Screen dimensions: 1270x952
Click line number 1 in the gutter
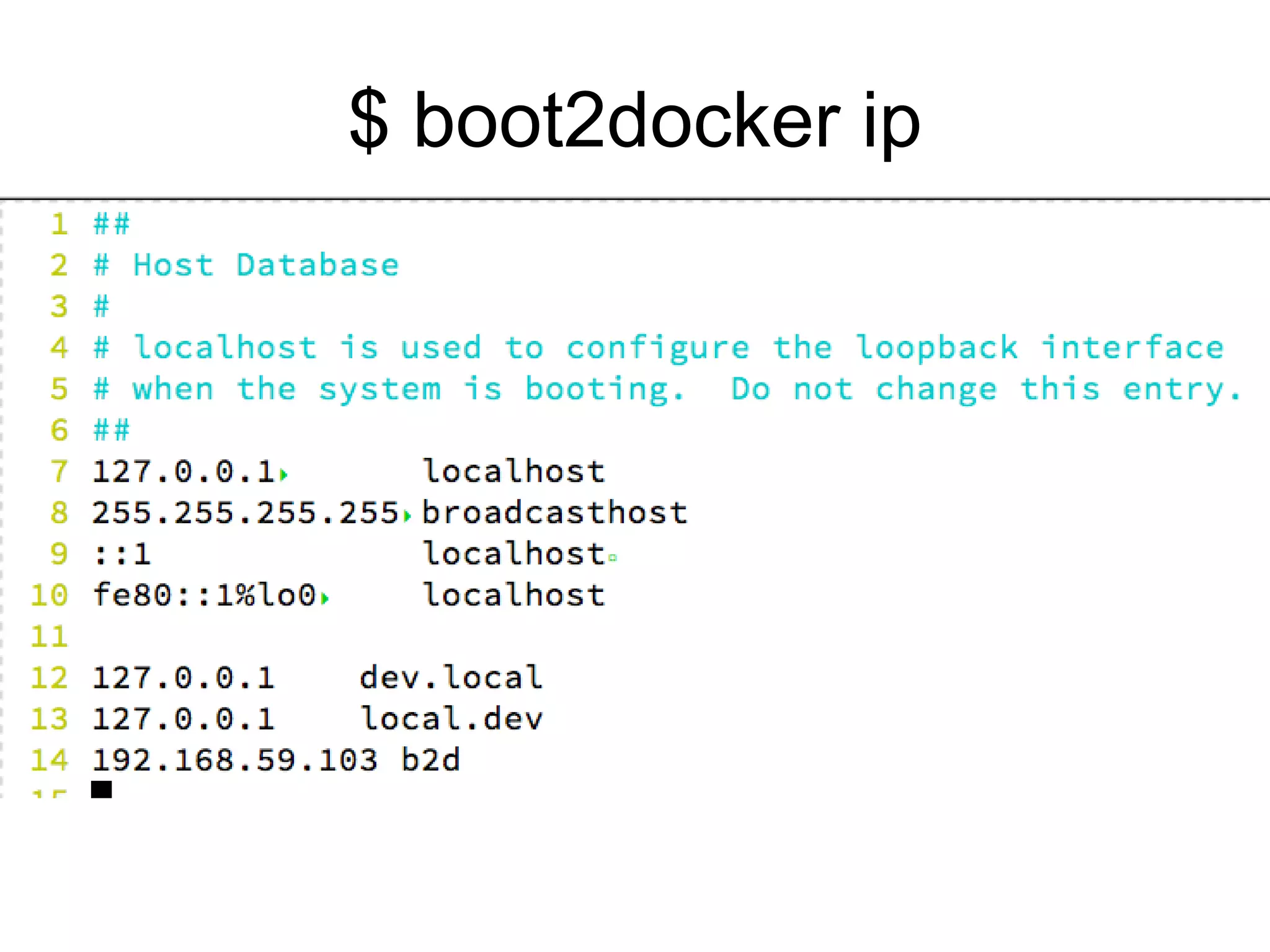coord(60,224)
